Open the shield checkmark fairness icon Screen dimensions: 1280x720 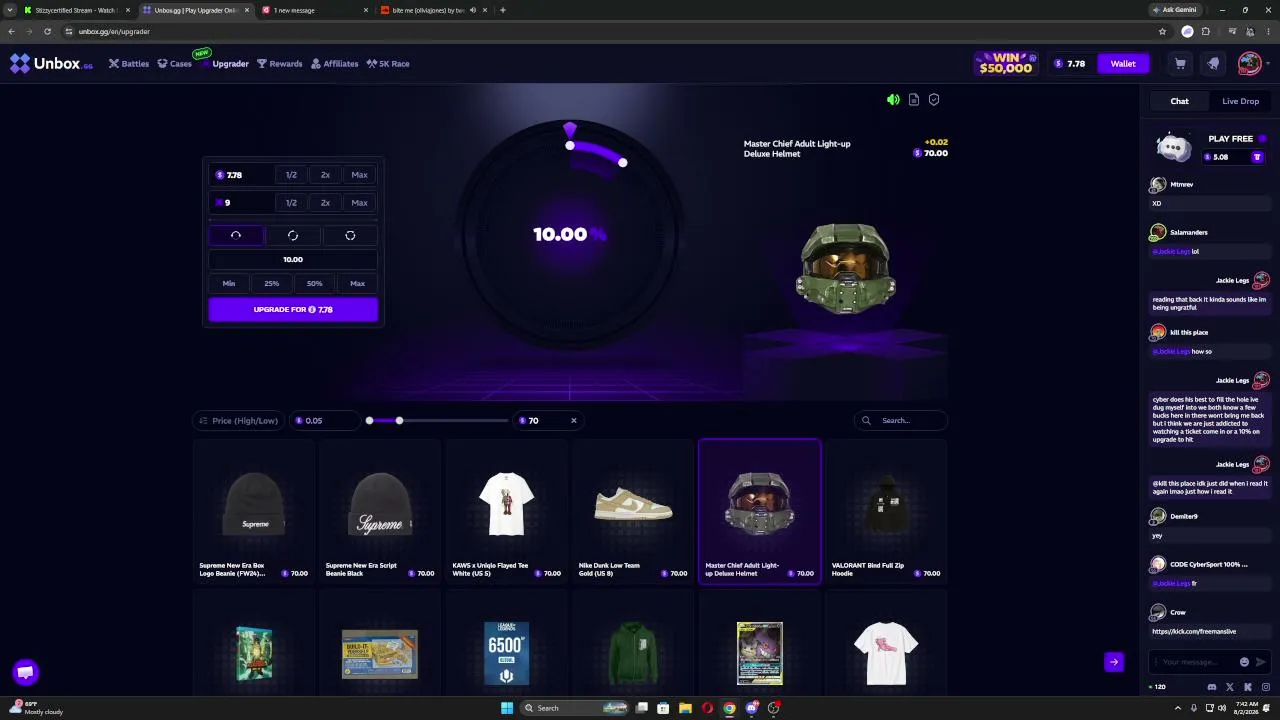[934, 100]
